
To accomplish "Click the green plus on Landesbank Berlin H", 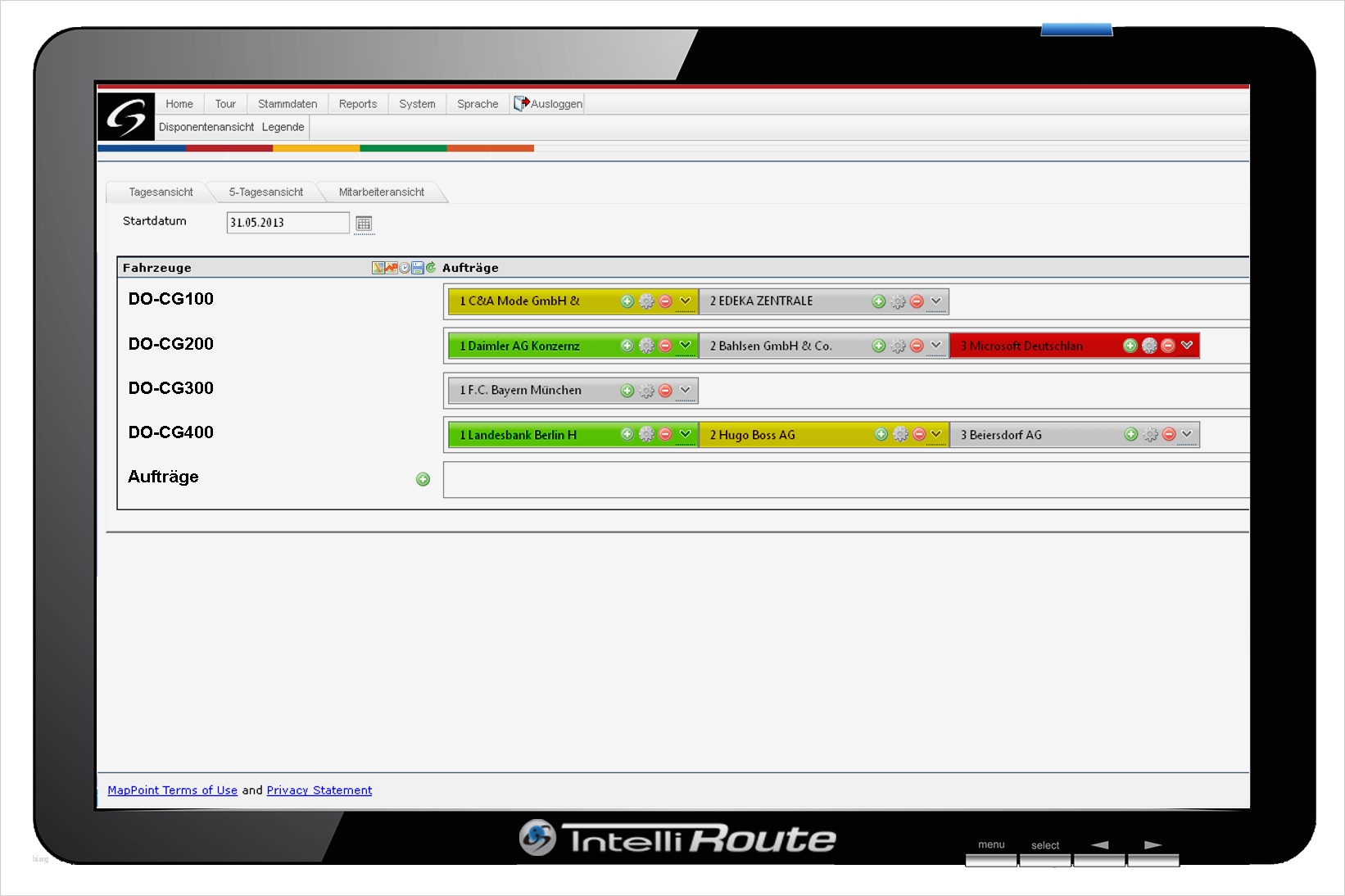I will pyautogui.click(x=627, y=434).
